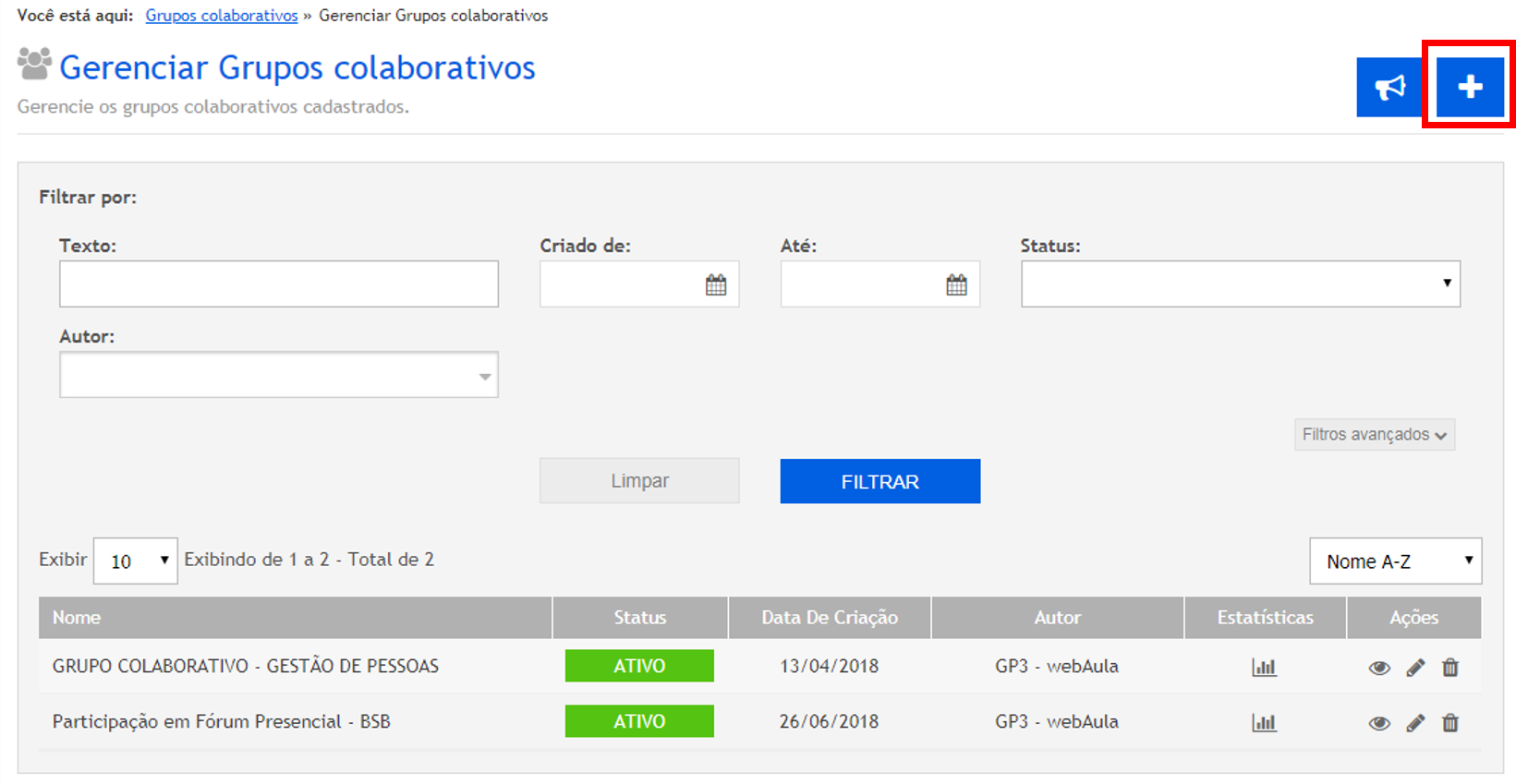Open calendar picker for Criado de field

click(x=716, y=284)
